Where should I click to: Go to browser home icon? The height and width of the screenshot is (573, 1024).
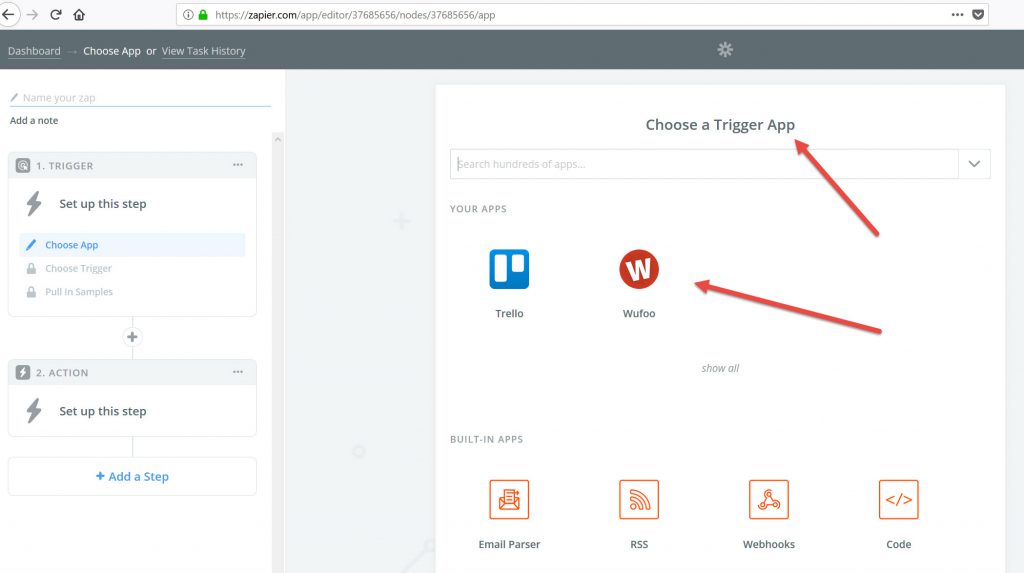80,15
